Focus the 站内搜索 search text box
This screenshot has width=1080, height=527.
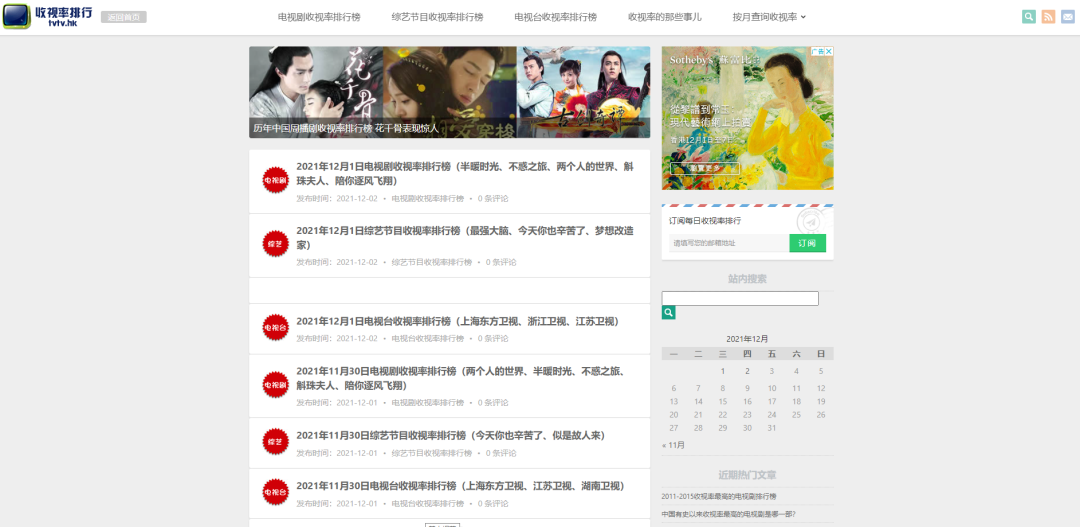[740, 298]
